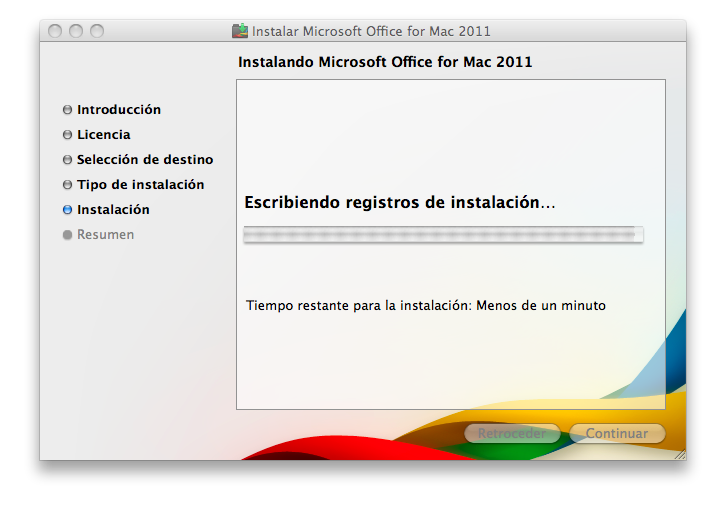Select the Licencia step label

coord(104,135)
